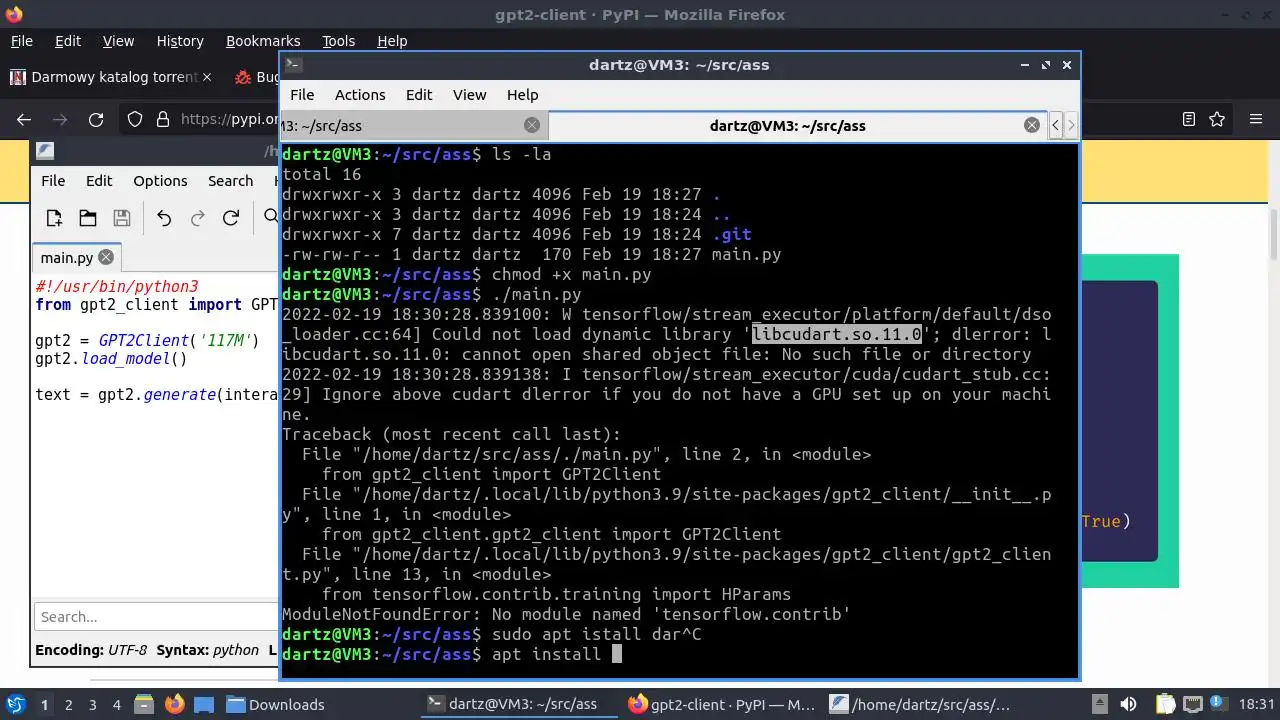This screenshot has height=720, width=1280.
Task: Open the Downloads taskbar entry
Action: click(x=276, y=704)
